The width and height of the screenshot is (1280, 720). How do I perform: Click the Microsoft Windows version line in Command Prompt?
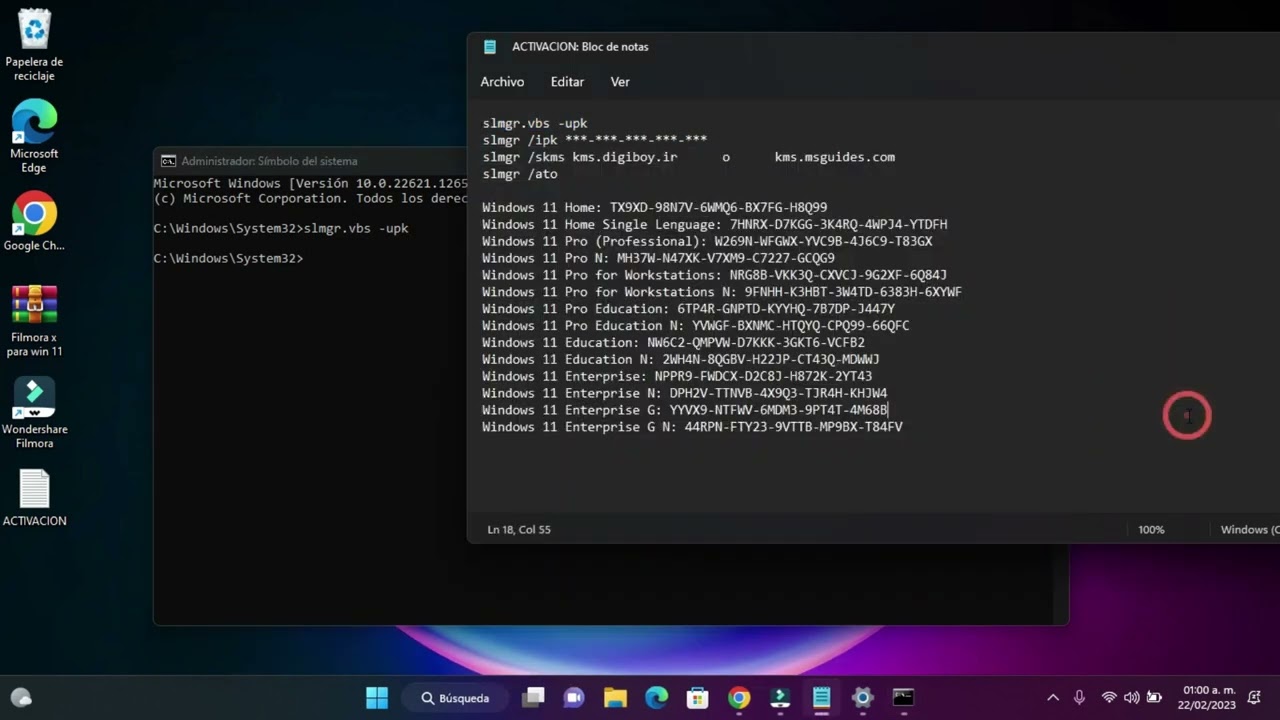[x=310, y=184]
